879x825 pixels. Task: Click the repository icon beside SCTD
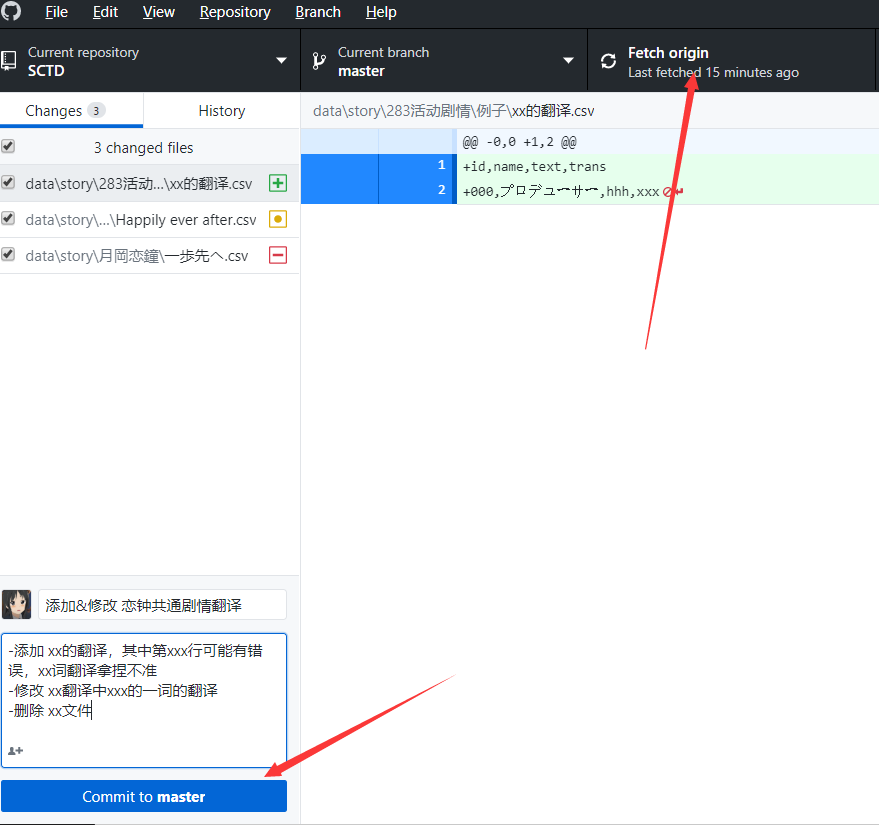(x=8, y=61)
